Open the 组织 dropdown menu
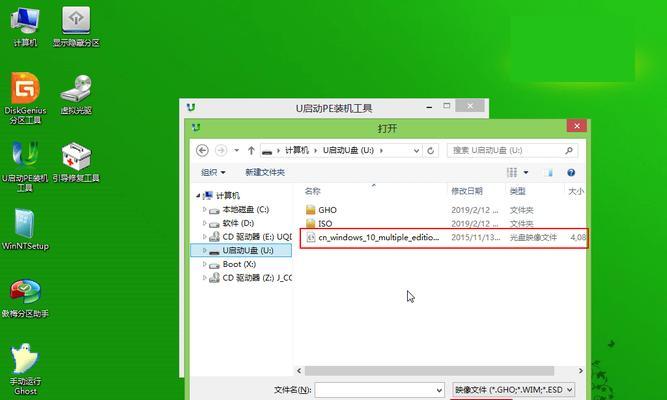 (x=213, y=172)
